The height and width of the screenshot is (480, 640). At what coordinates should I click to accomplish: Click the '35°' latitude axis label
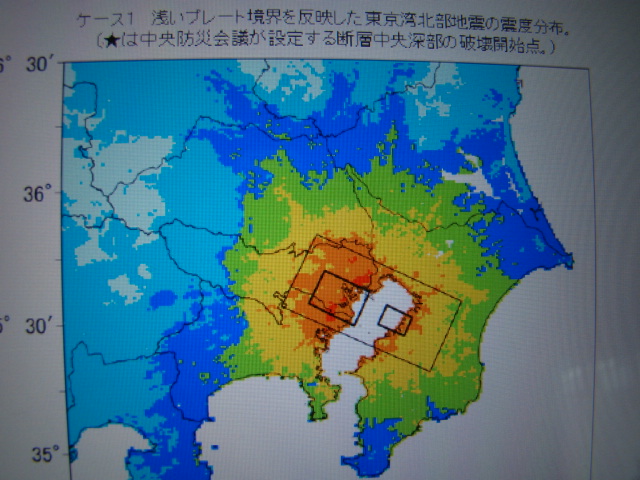[x=46, y=454]
